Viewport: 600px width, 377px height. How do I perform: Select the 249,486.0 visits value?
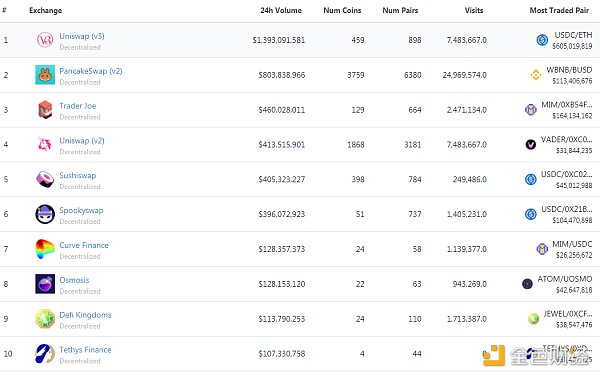pos(470,179)
